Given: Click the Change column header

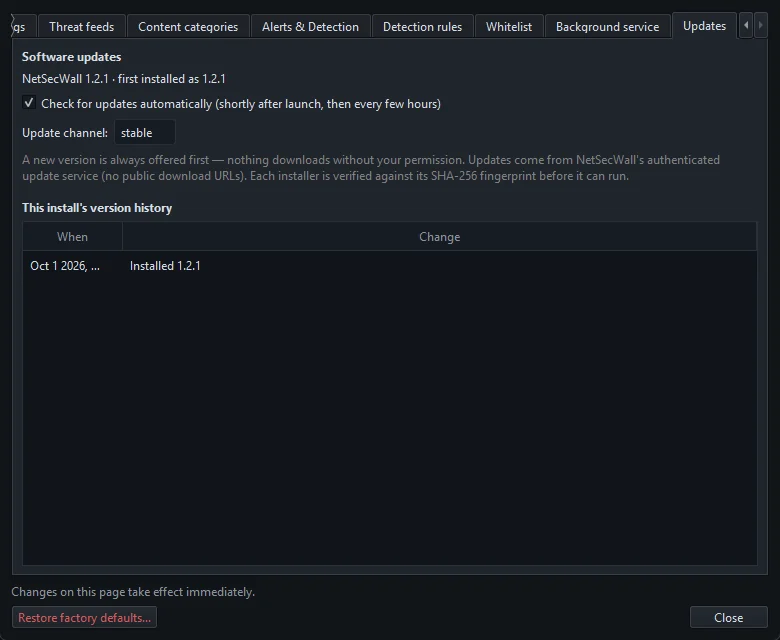Looking at the screenshot, I should pyautogui.click(x=440, y=237).
